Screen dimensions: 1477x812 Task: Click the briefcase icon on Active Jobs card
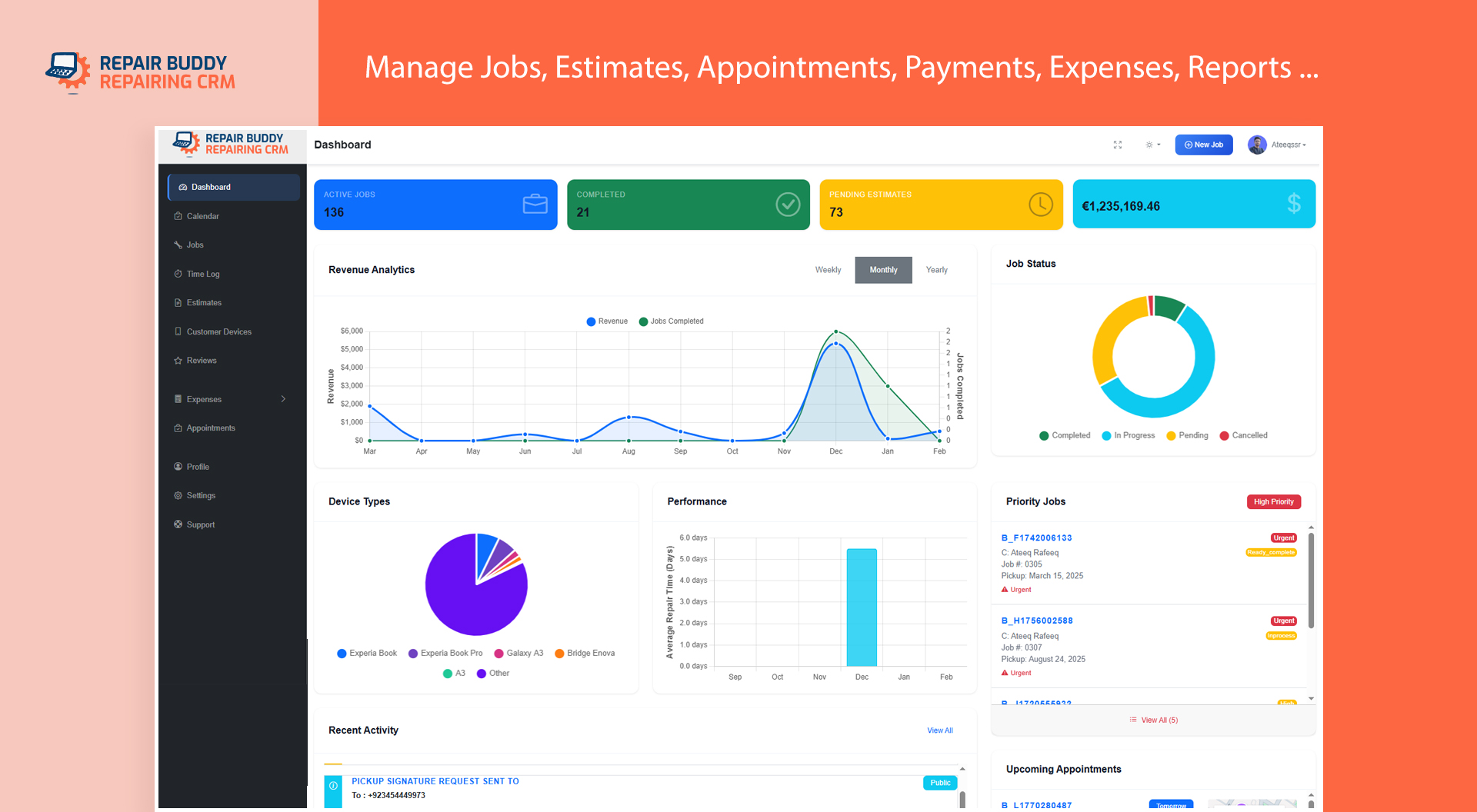pyautogui.click(x=535, y=204)
